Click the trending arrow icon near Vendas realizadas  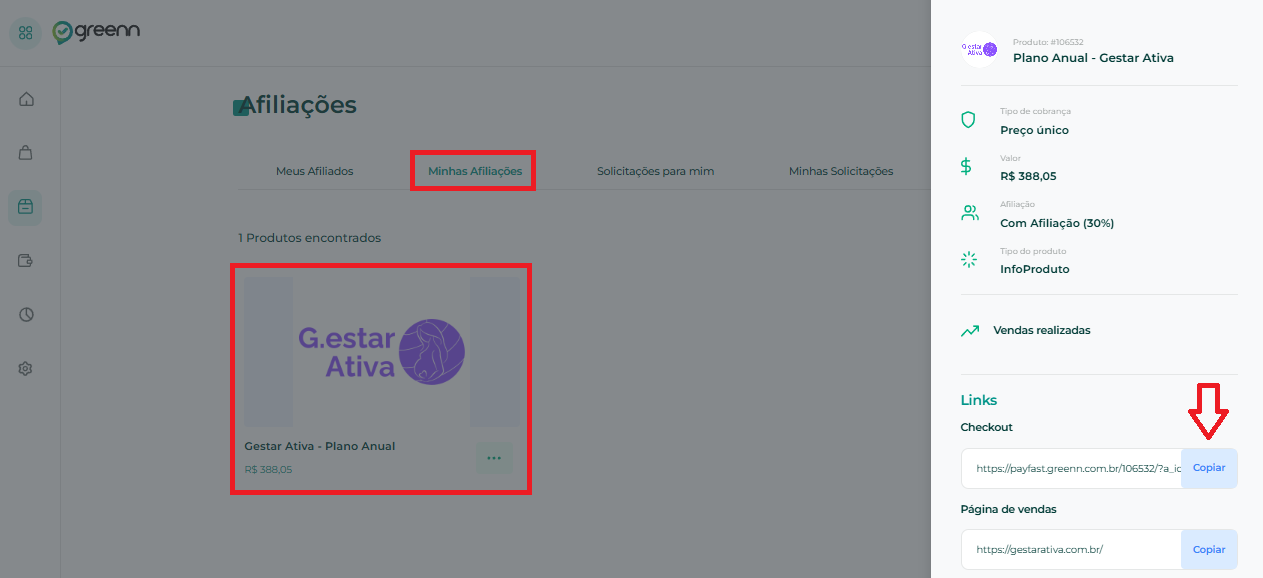pyautogui.click(x=970, y=330)
